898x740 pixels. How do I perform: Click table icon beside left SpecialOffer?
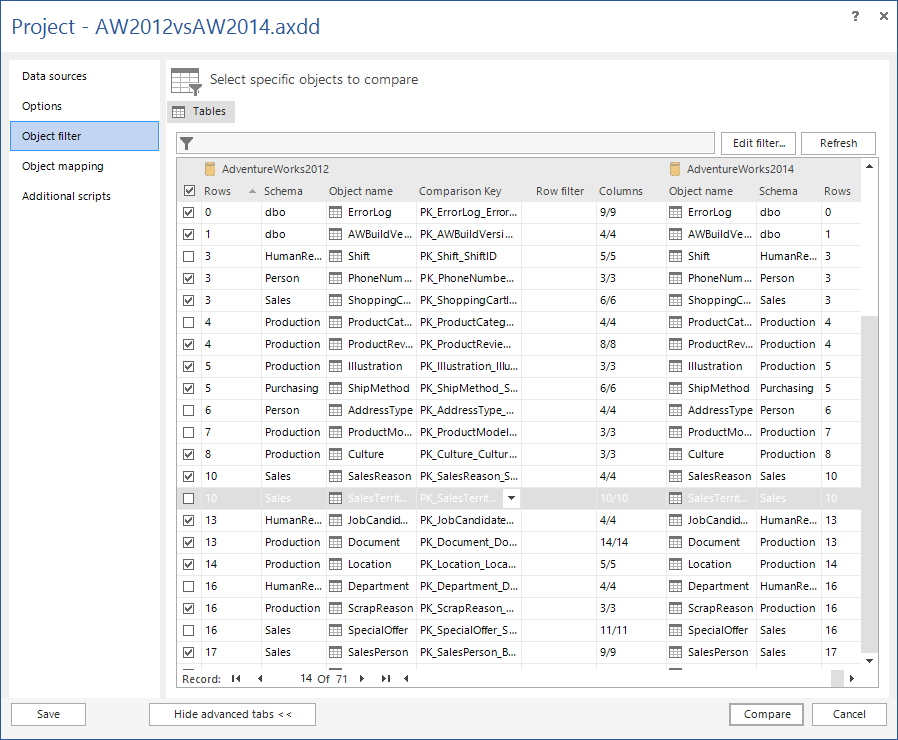[336, 631]
